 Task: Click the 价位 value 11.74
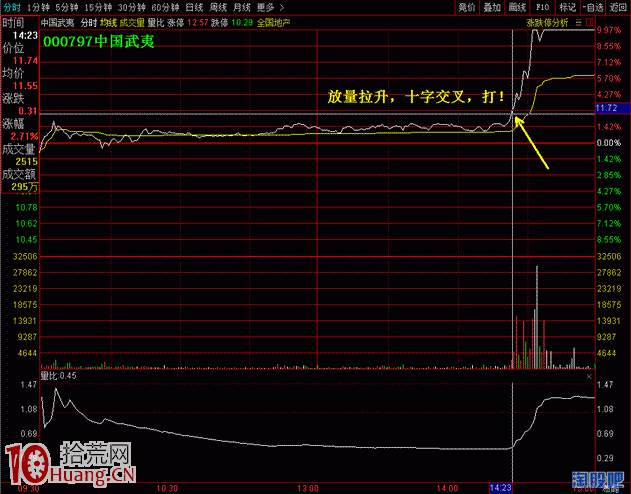click(25, 61)
